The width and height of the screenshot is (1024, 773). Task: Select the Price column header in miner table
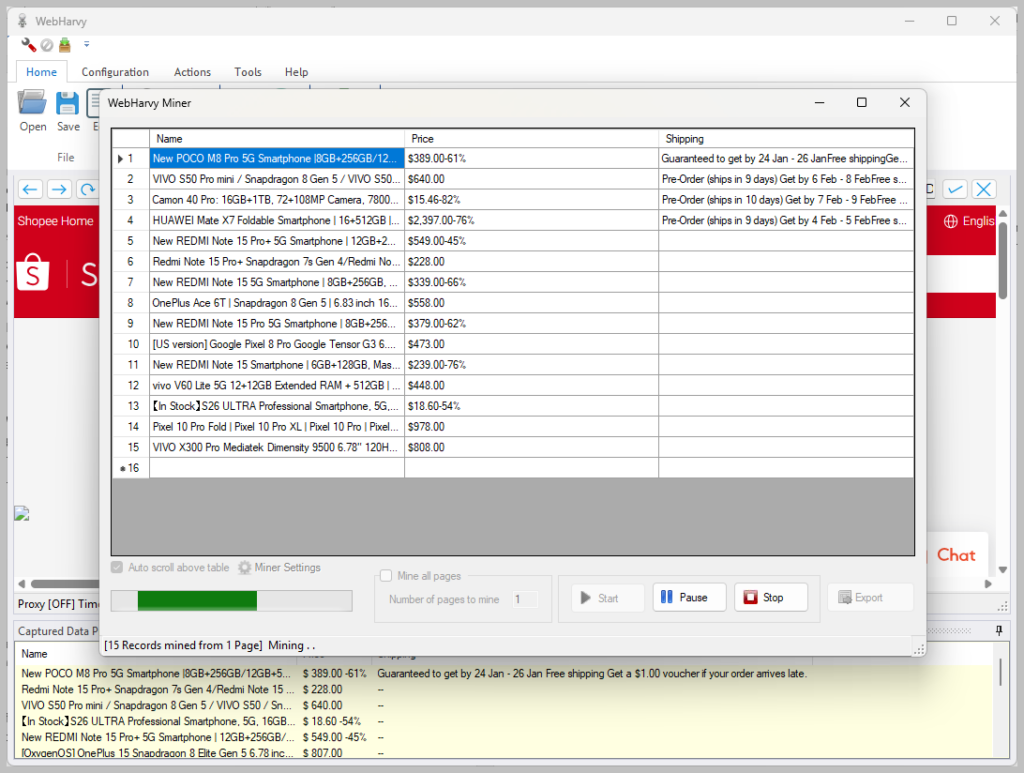[x=531, y=139]
